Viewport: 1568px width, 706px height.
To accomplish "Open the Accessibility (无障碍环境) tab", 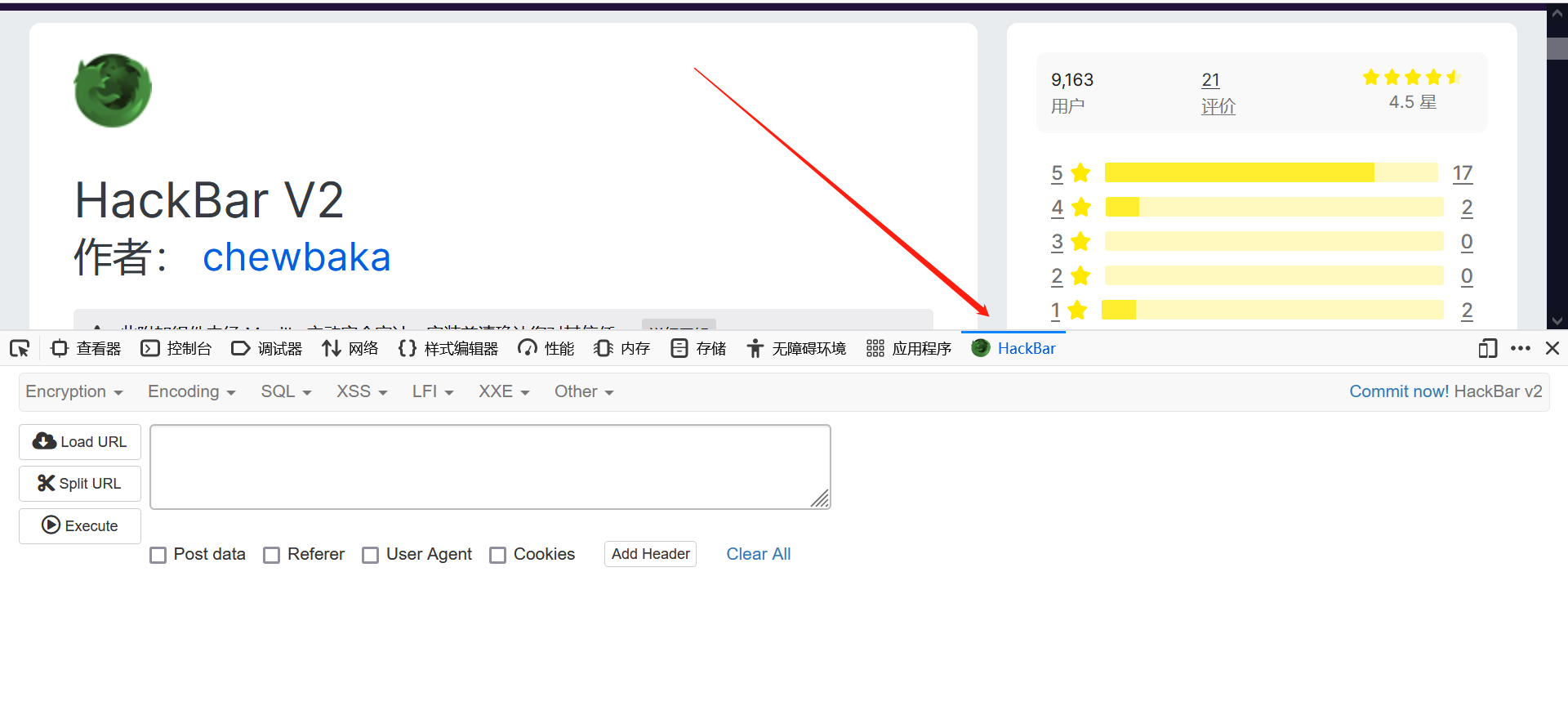I will point(796,349).
